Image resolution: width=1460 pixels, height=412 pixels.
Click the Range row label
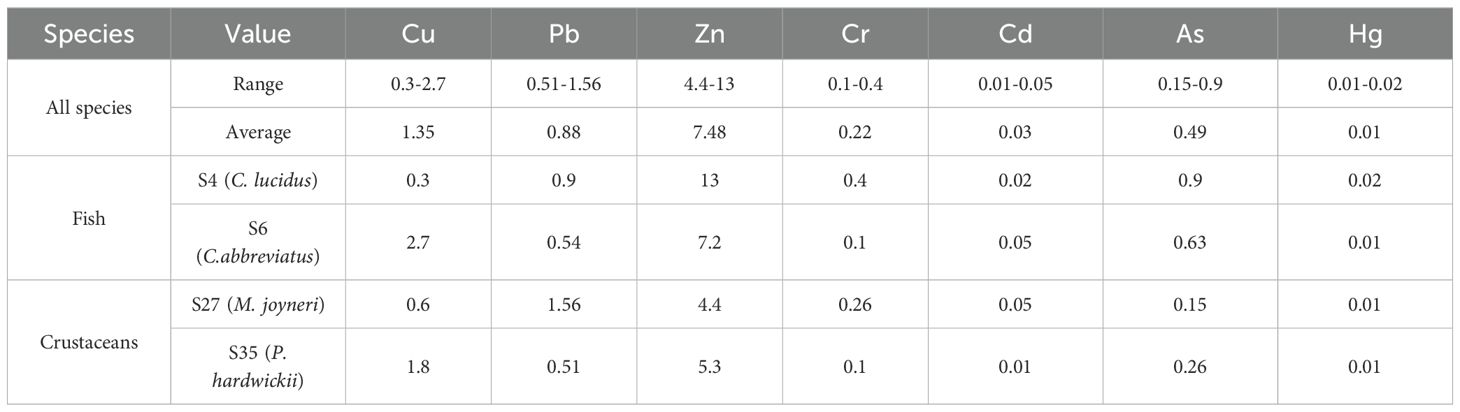point(257,84)
